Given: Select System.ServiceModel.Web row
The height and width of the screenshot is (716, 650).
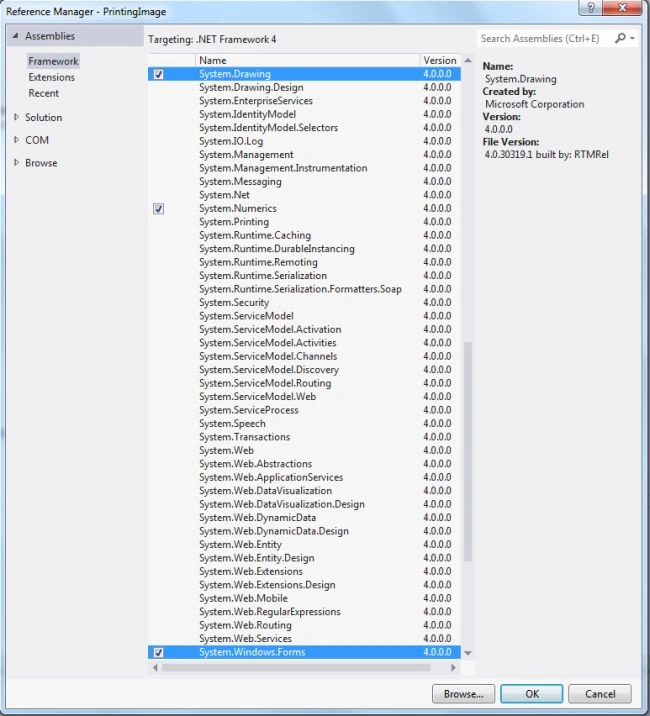Looking at the screenshot, I should click(x=304, y=396).
